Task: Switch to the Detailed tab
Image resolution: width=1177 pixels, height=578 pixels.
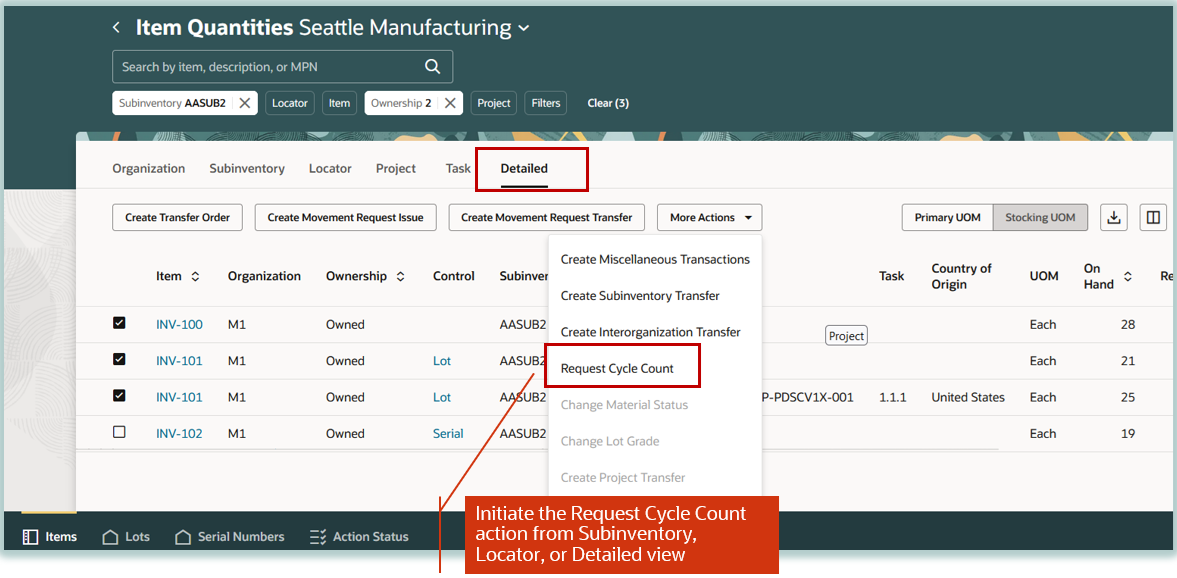Action: tap(524, 169)
